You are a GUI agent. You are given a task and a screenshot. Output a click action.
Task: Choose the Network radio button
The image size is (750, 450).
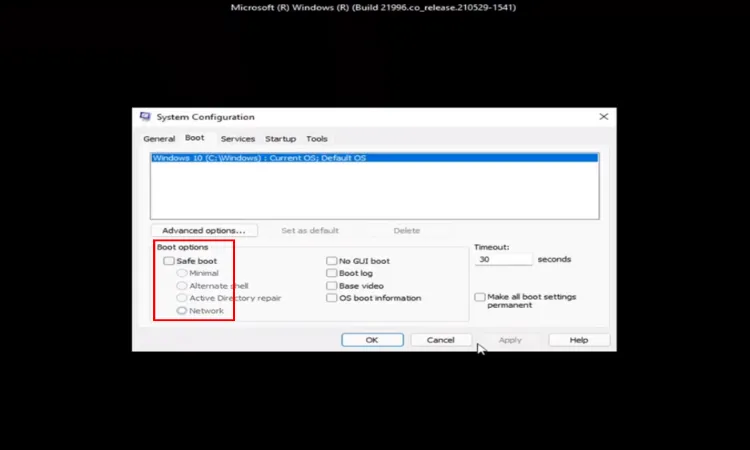click(182, 310)
